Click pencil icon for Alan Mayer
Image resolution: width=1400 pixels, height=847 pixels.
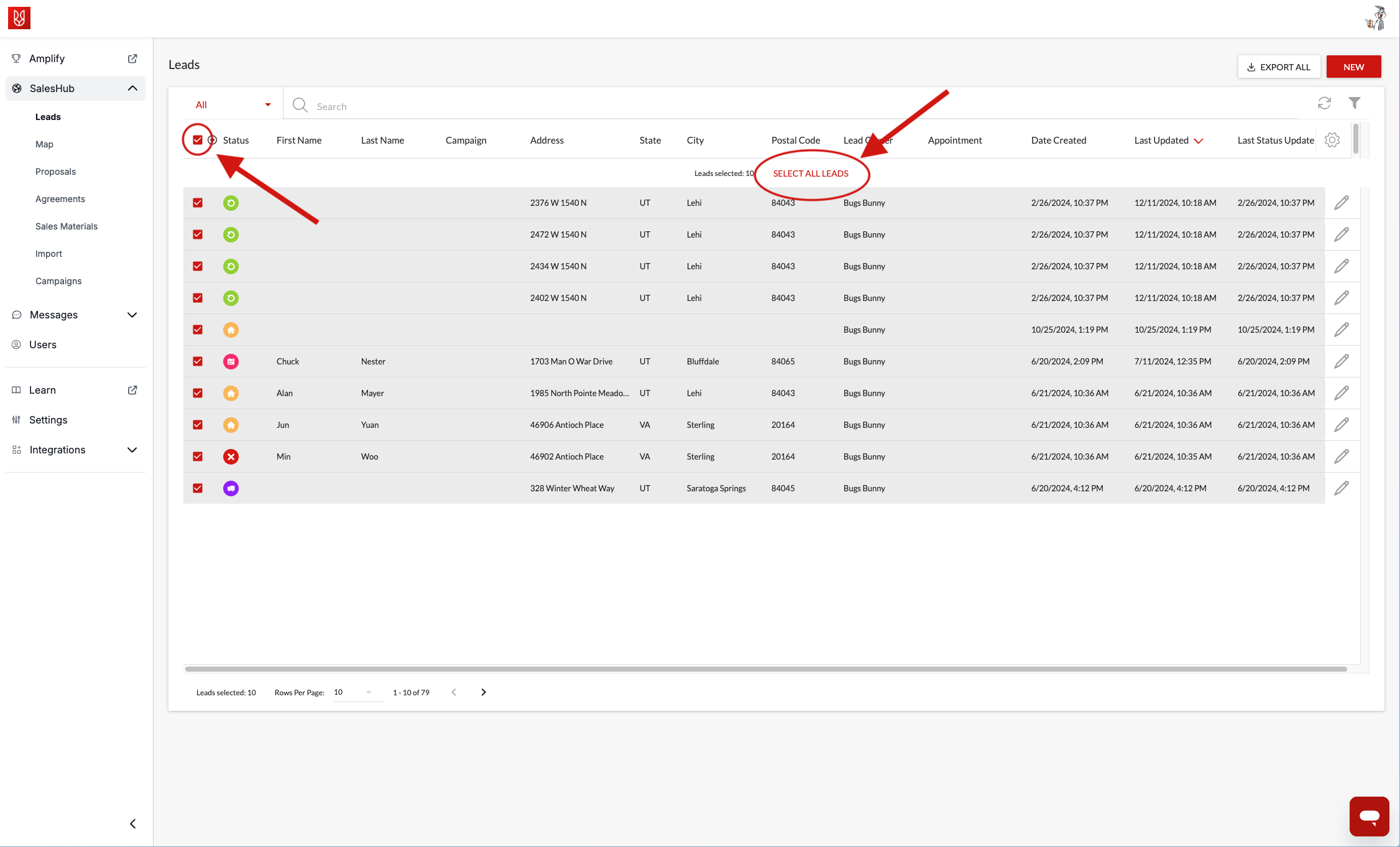pyautogui.click(x=1342, y=393)
